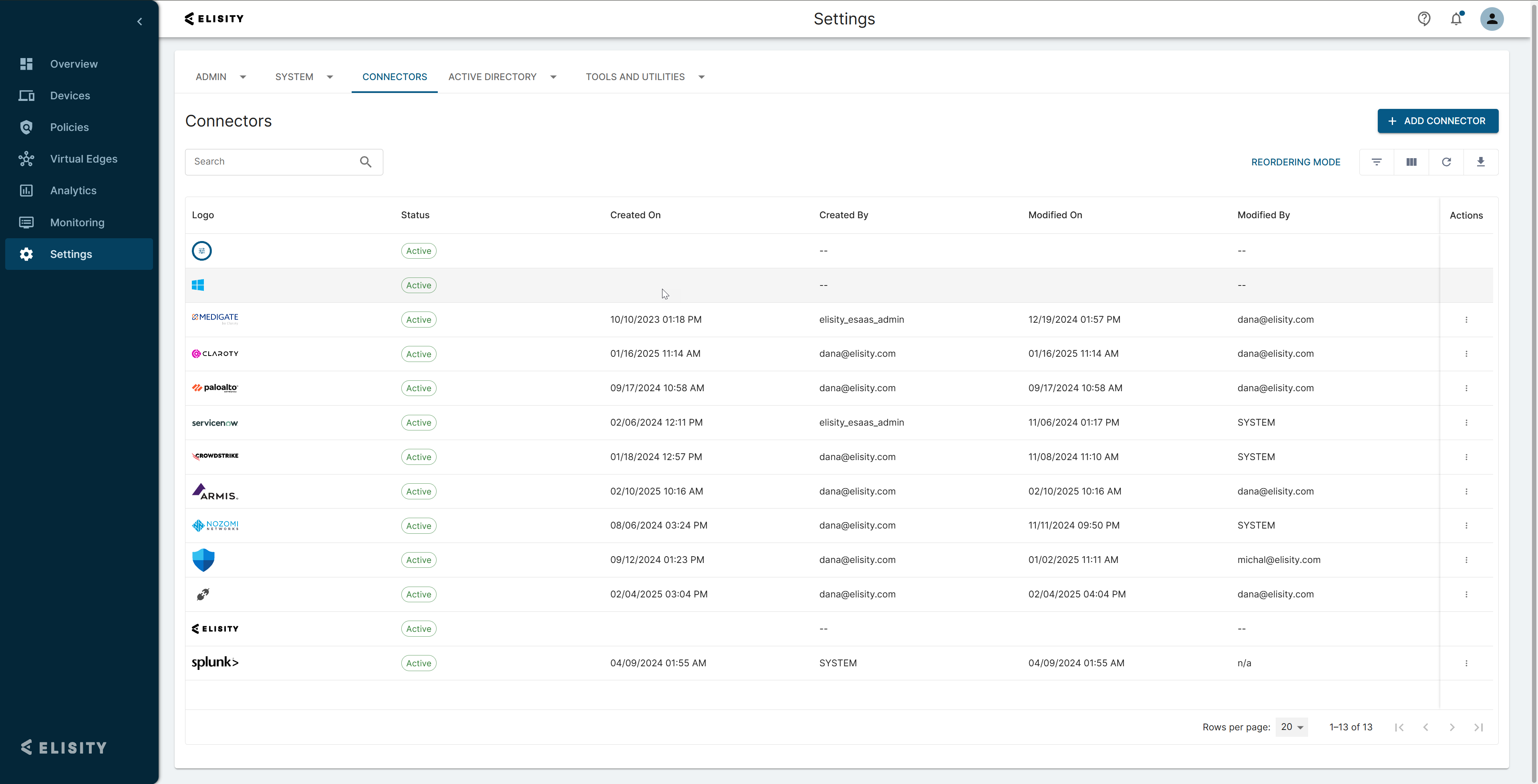Click the search magnifier icon
1538x784 pixels.
pos(365,162)
